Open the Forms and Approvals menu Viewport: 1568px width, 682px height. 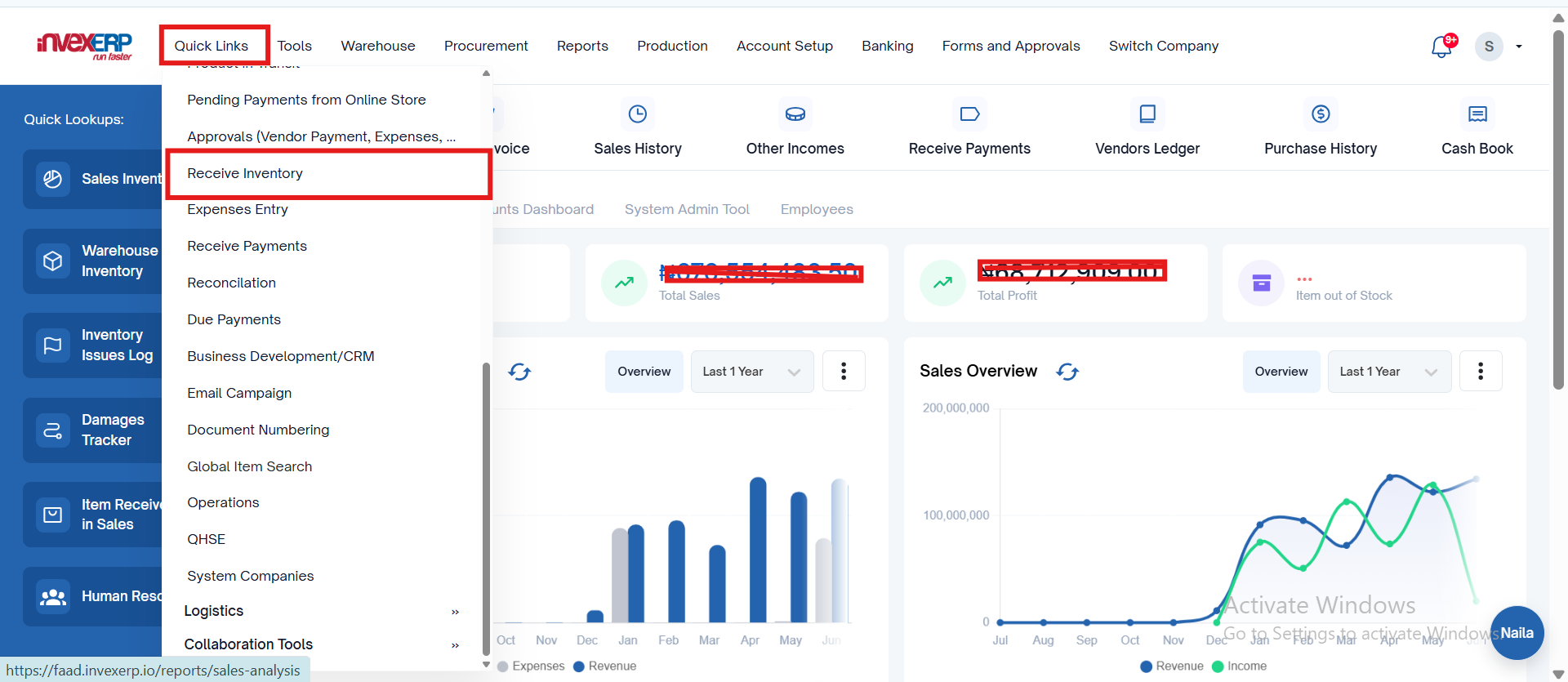[1011, 46]
